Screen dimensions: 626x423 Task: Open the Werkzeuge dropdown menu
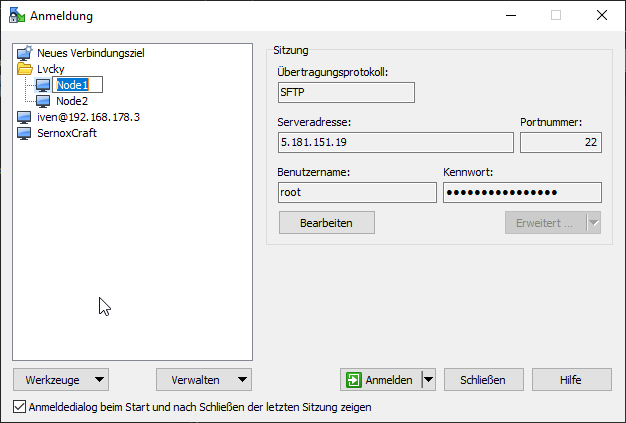pos(61,380)
